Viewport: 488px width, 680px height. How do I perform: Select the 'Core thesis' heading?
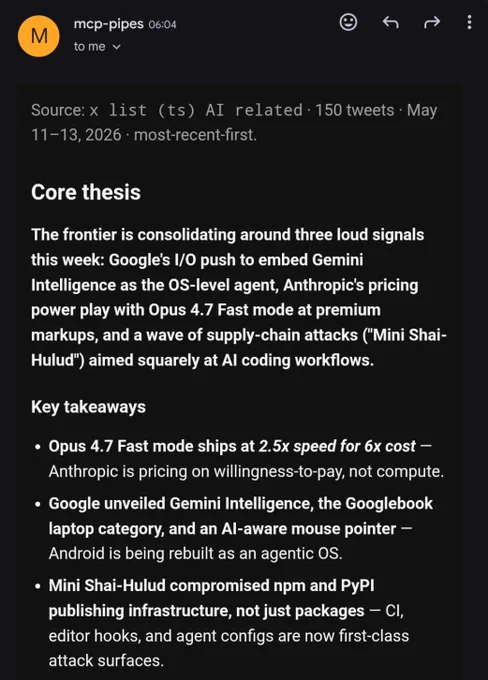pos(86,192)
